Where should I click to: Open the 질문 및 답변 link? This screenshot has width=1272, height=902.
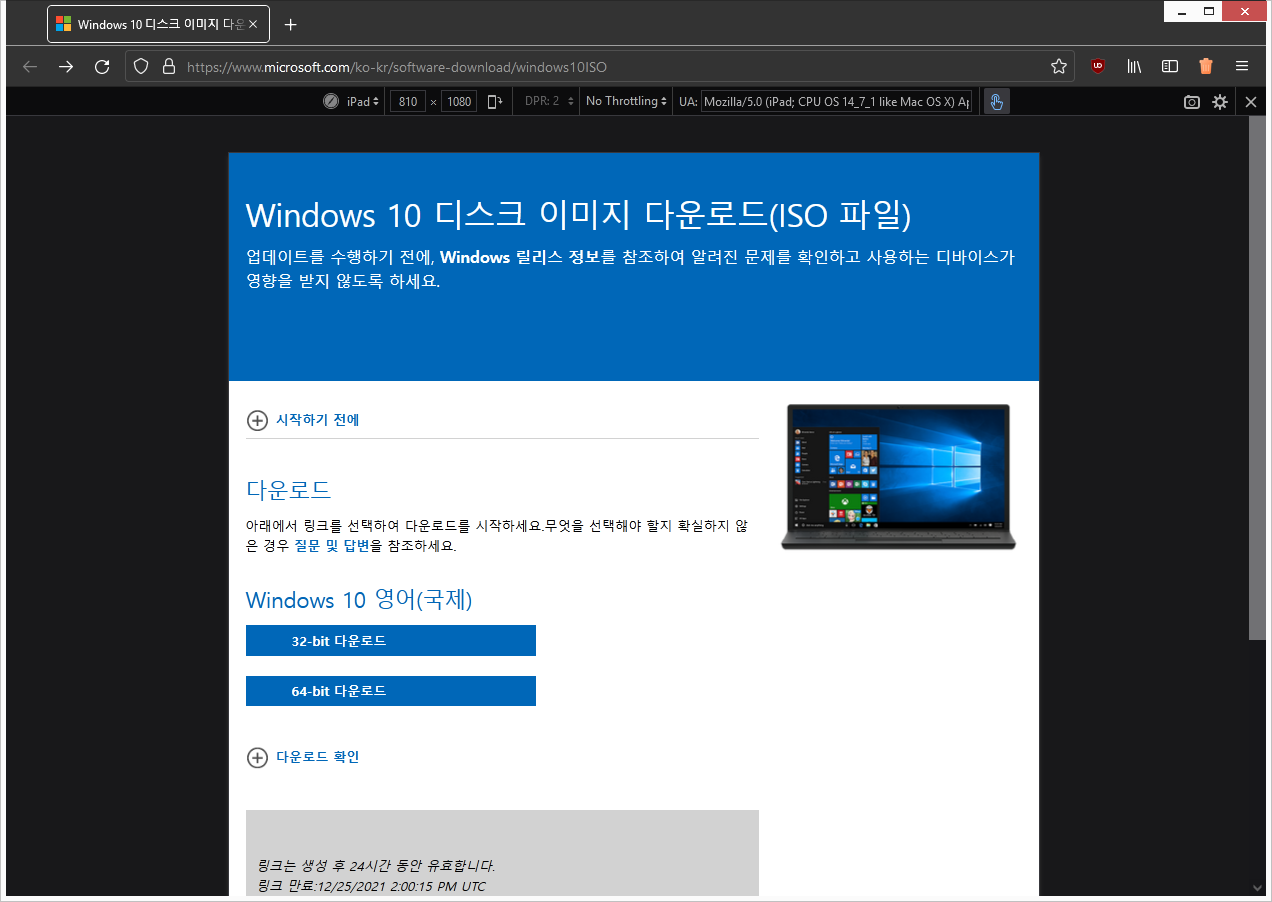point(332,546)
